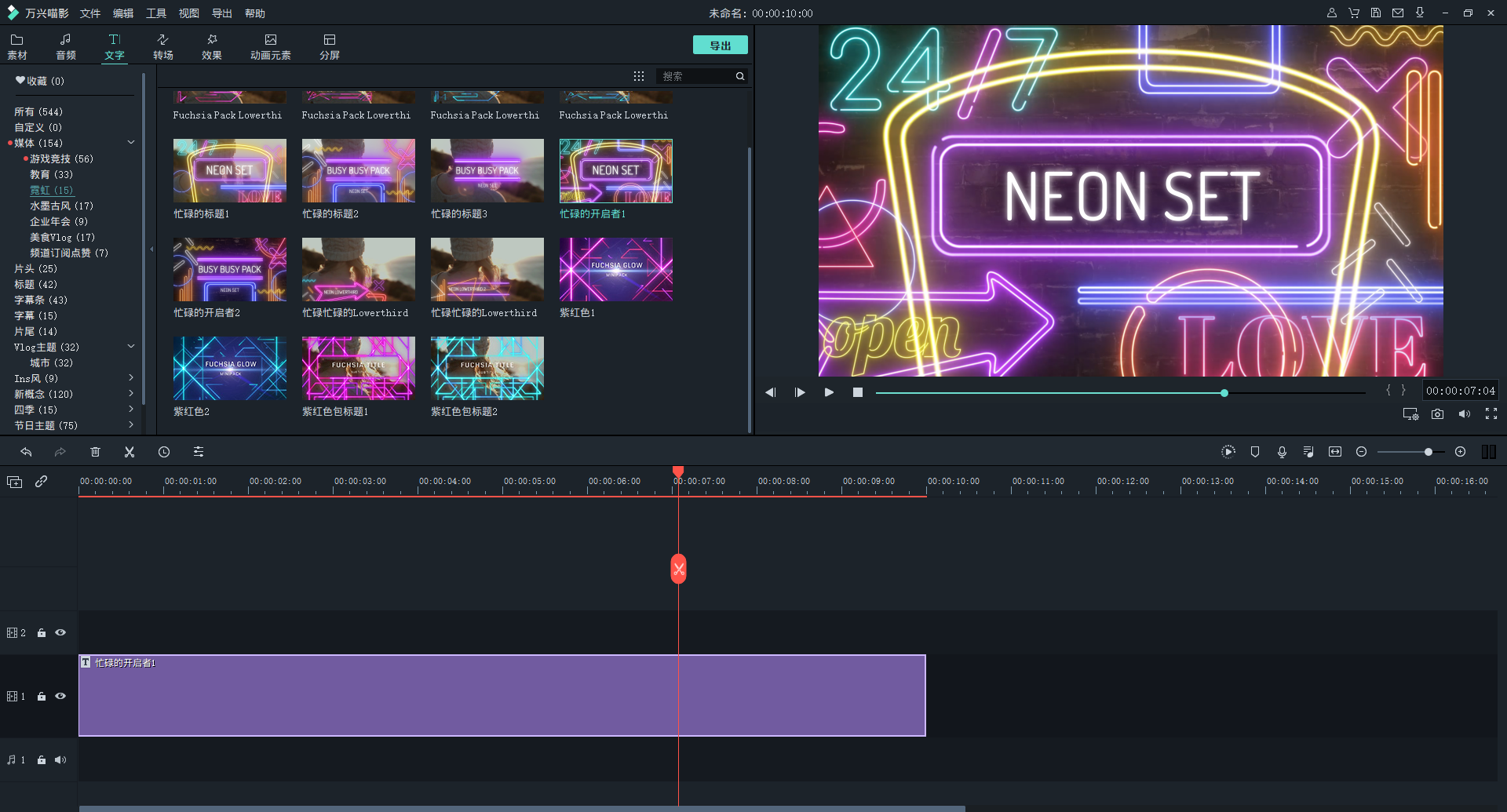The width and height of the screenshot is (1507, 812).
Task: Select the 水墨古风 (17) category
Action: (x=61, y=206)
